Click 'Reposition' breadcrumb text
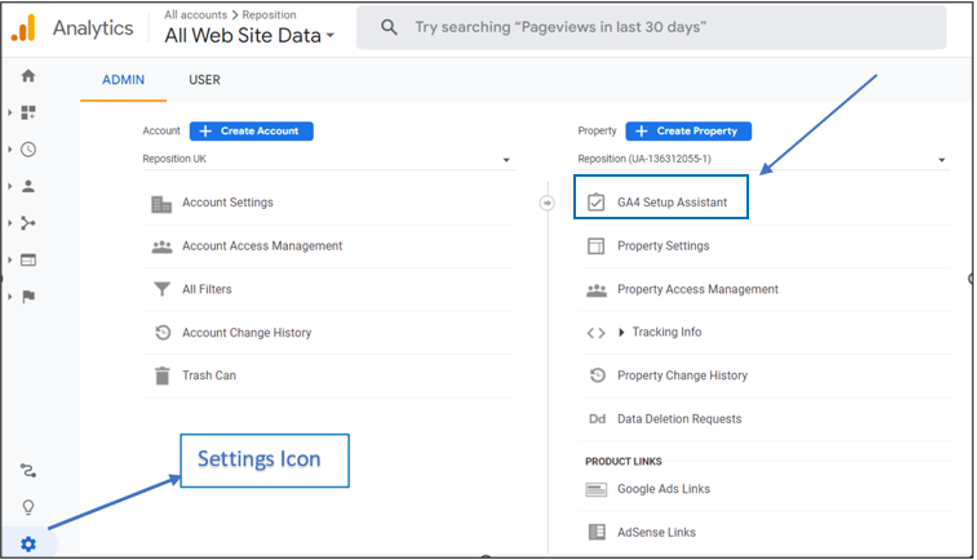The height and width of the screenshot is (560, 977). (x=269, y=14)
